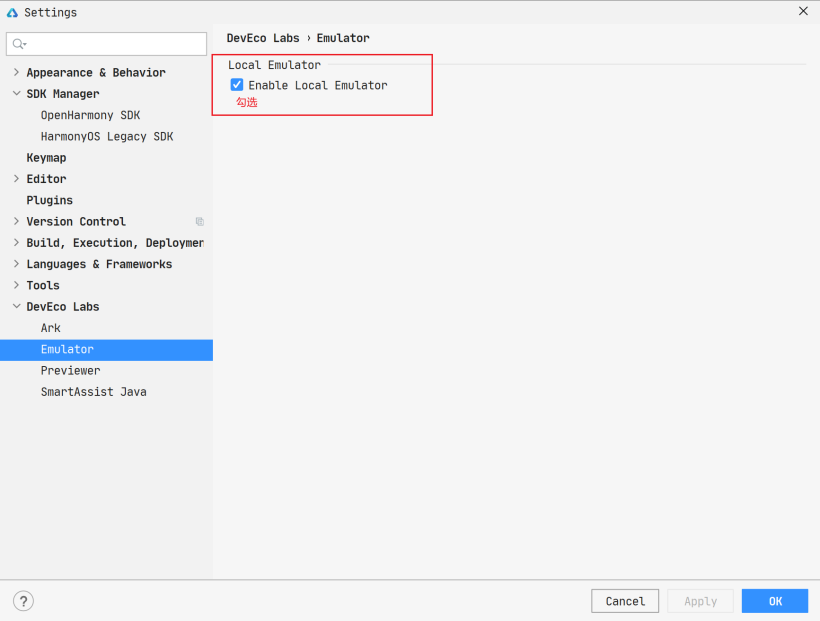Collapse the DevEco Labs section
The image size is (820, 621).
16,307
